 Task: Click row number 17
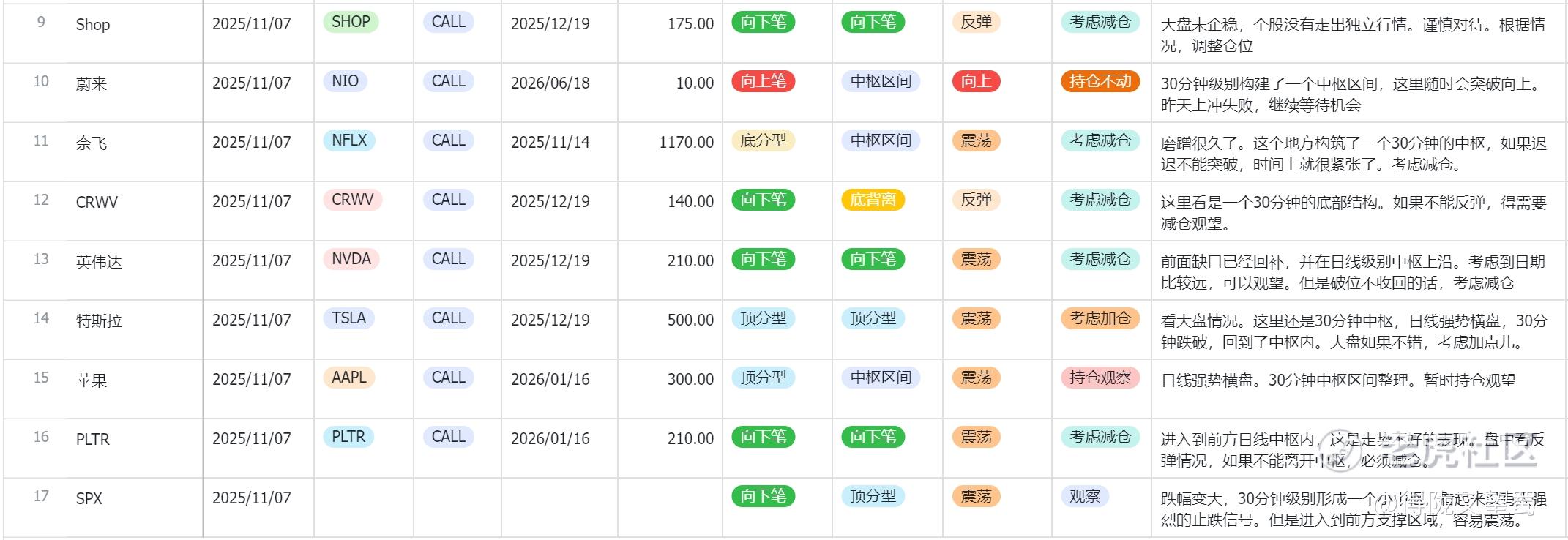tap(41, 496)
